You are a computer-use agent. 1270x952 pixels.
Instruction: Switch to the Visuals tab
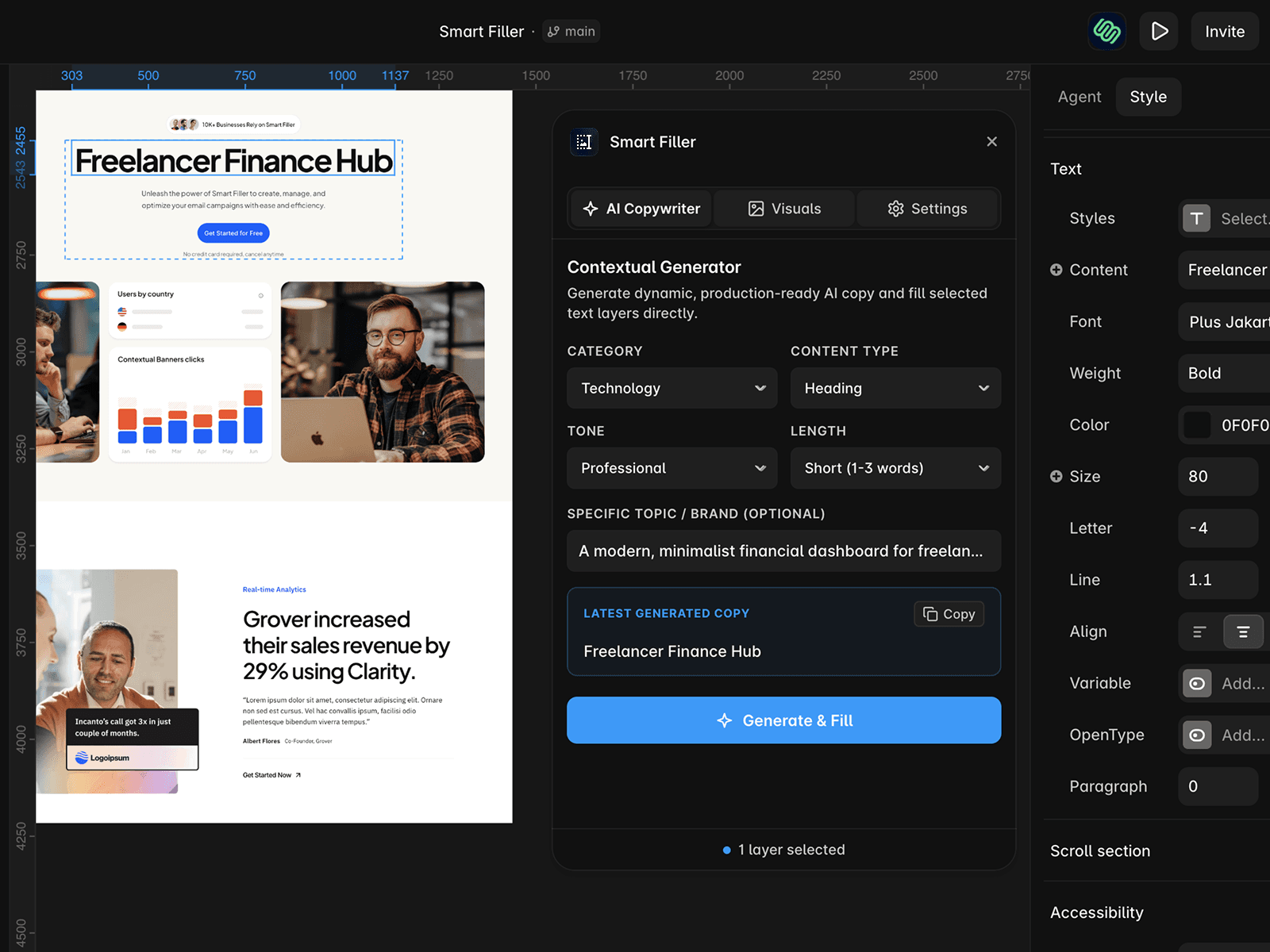point(784,209)
